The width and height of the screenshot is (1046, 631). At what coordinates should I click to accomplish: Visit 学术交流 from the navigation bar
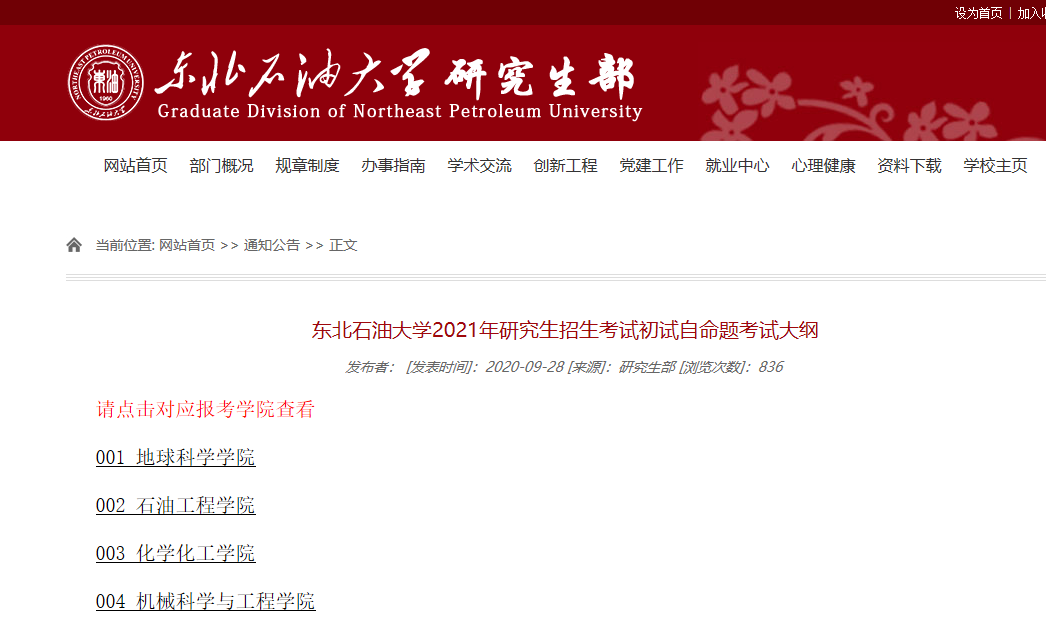click(x=479, y=166)
